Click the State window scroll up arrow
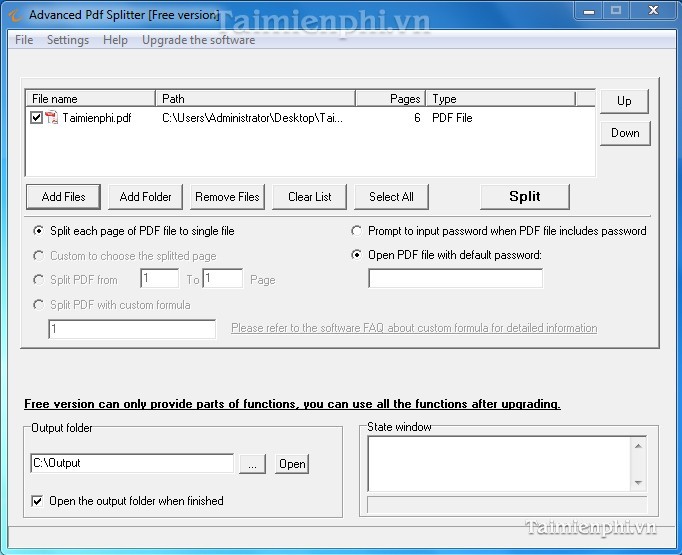This screenshot has height=555, width=682. coord(639,446)
